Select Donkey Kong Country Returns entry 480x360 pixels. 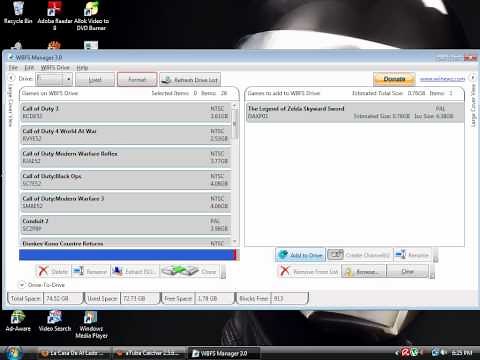click(126, 242)
